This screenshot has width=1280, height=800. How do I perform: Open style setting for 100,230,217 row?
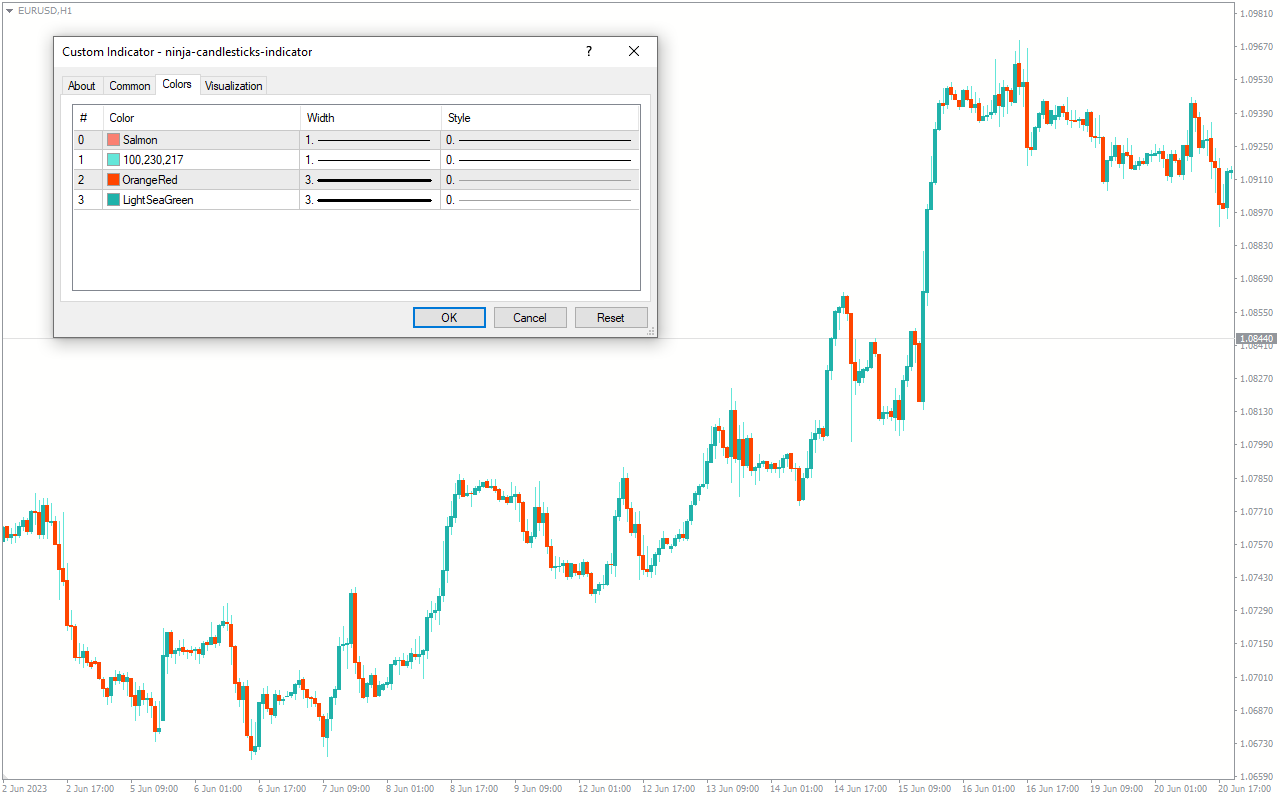pyautogui.click(x=540, y=160)
